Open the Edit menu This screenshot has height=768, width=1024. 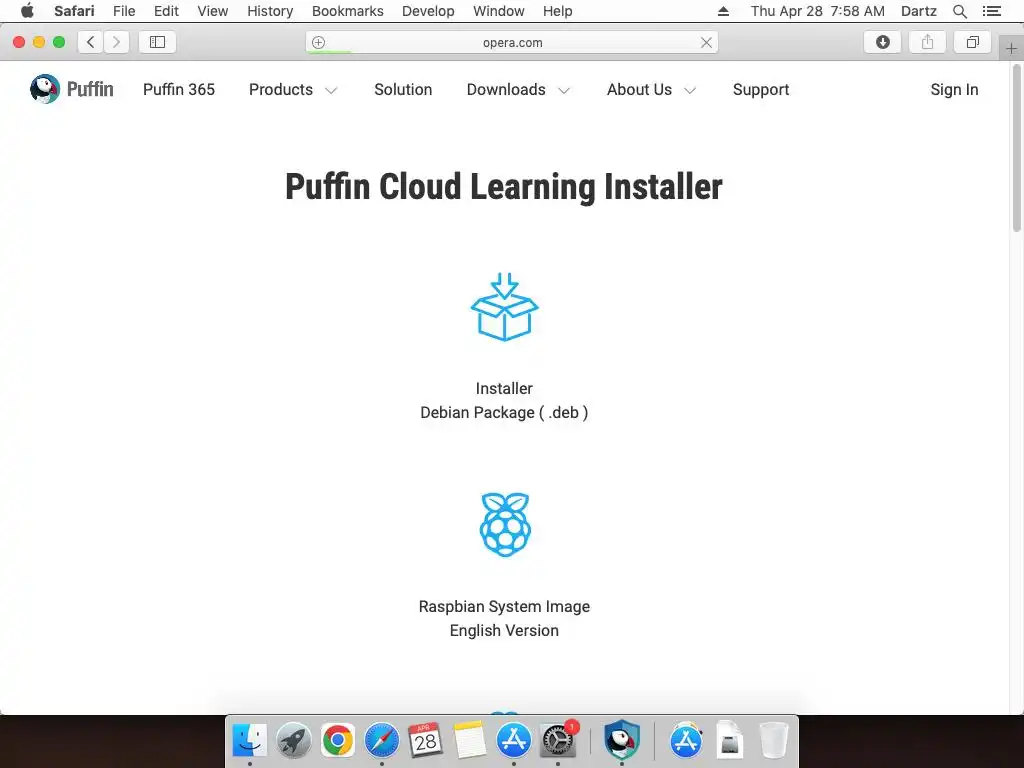point(166,11)
